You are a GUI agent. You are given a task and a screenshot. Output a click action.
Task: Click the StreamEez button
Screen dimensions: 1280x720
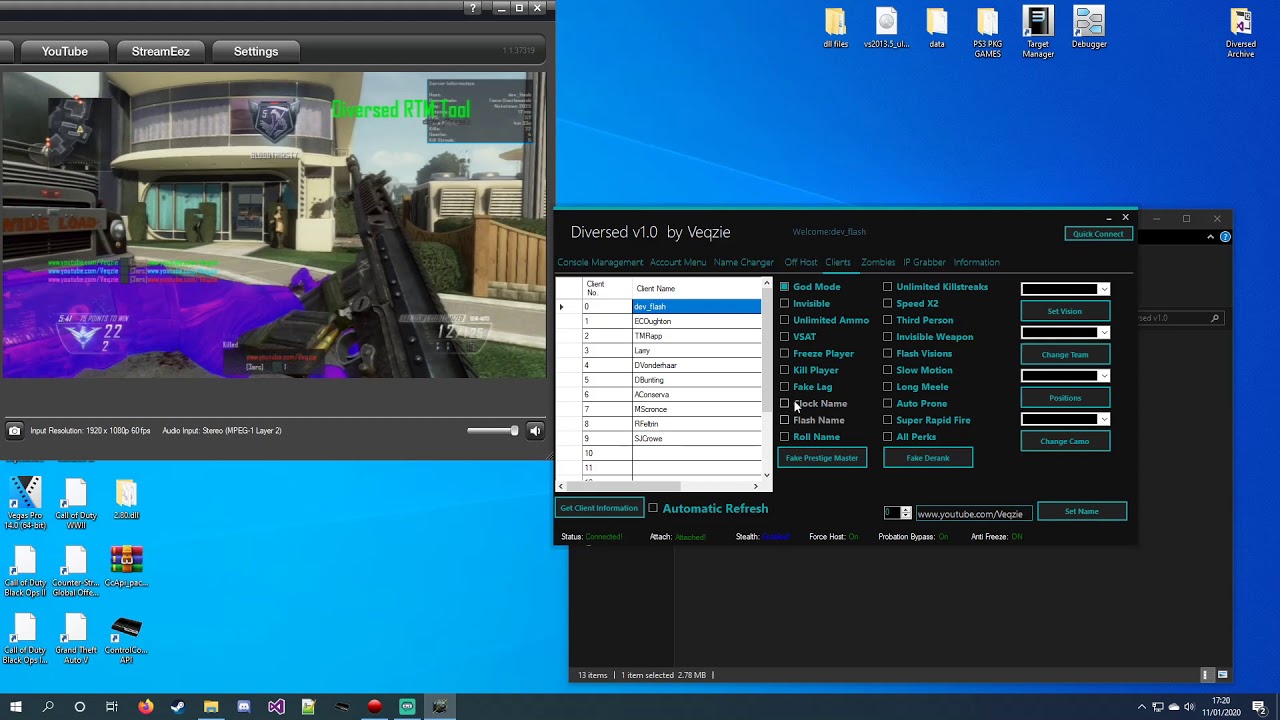(x=160, y=51)
